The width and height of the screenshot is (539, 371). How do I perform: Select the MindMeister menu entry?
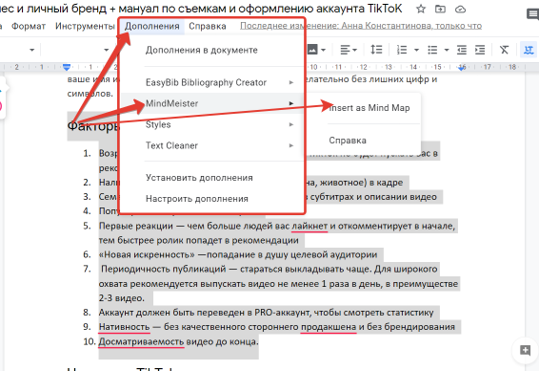point(212,103)
